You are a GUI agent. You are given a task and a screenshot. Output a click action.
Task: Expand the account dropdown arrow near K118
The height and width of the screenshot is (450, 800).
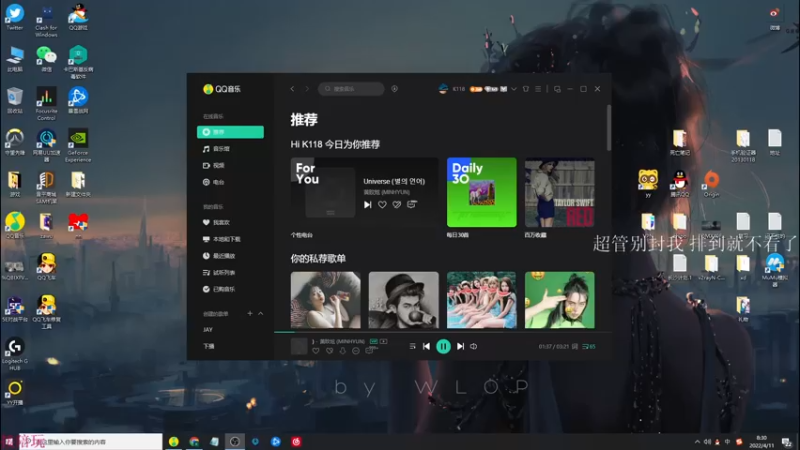(x=514, y=89)
